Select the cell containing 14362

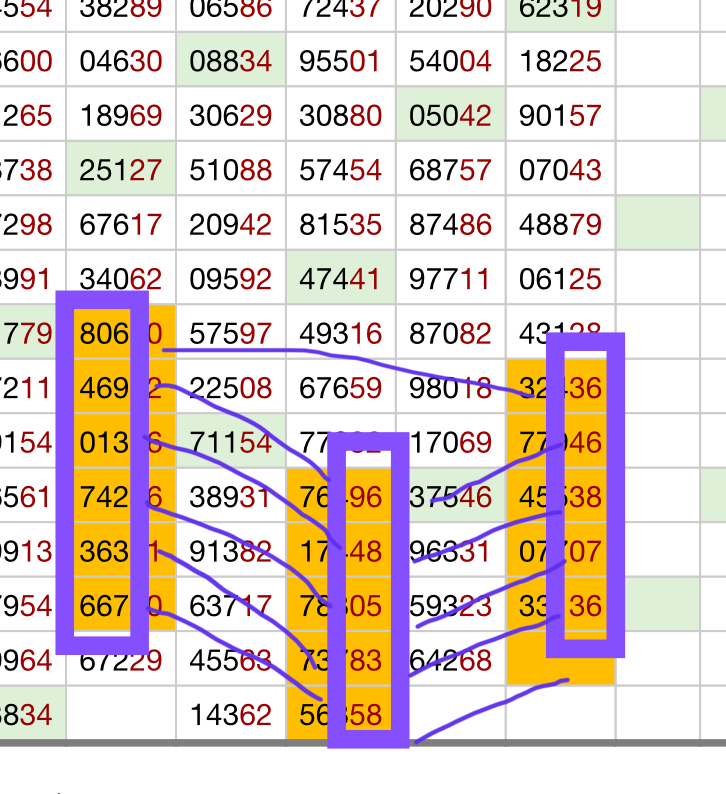[x=231, y=715]
